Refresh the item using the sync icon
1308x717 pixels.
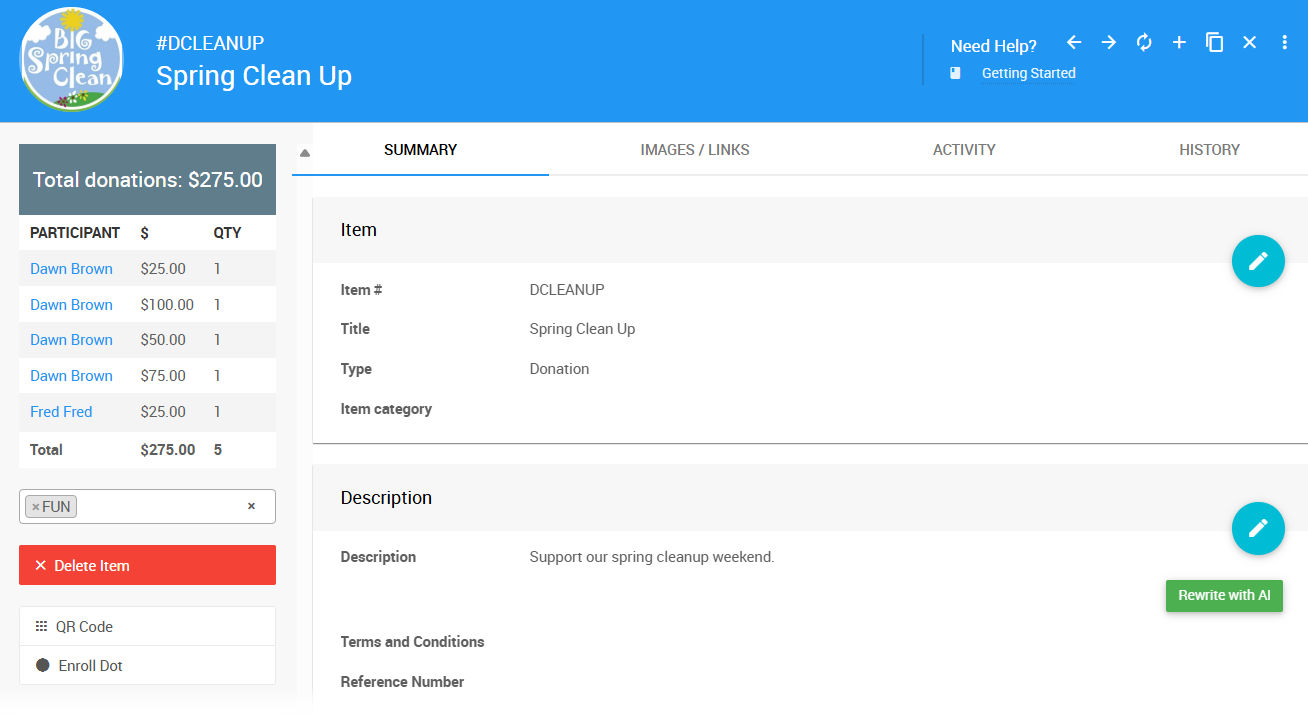pos(1144,42)
